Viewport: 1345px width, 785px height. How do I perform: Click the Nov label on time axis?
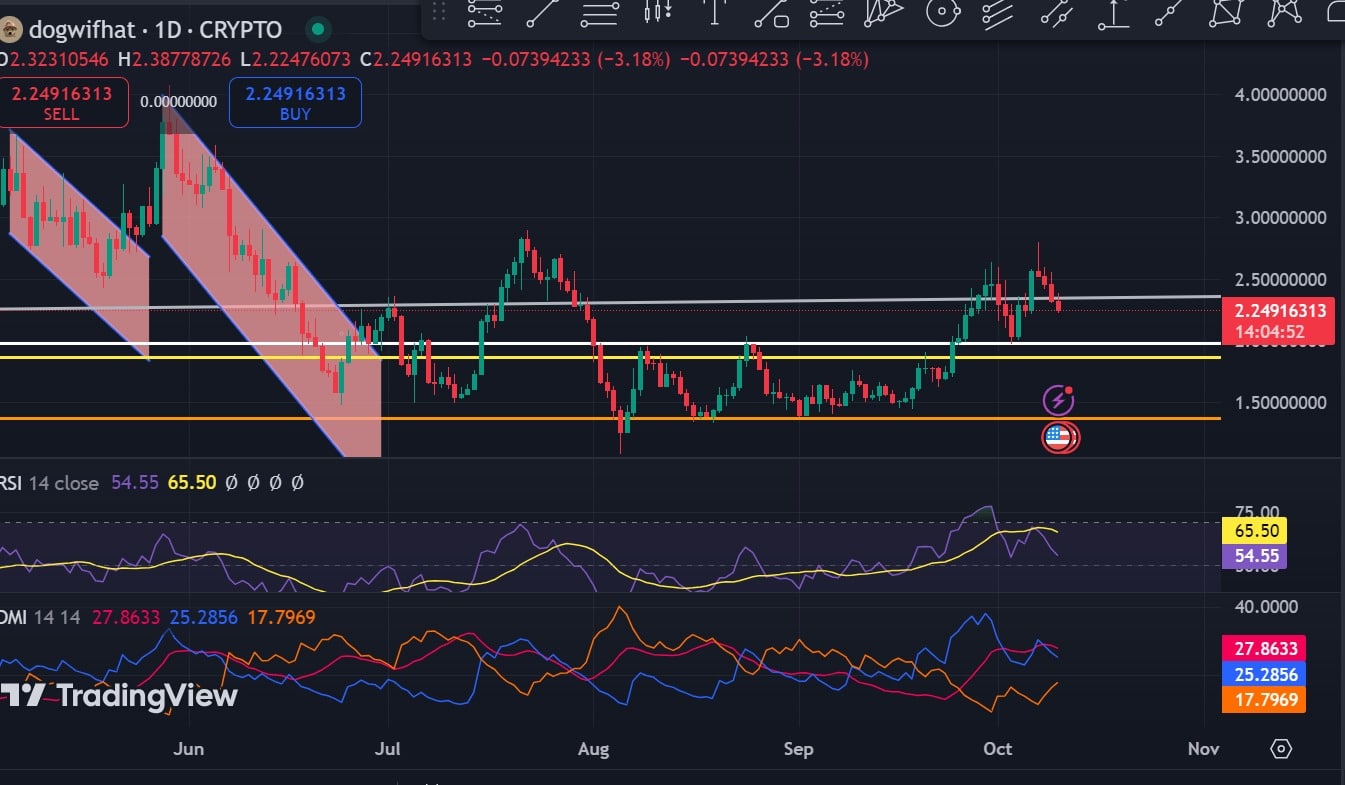tap(1203, 749)
